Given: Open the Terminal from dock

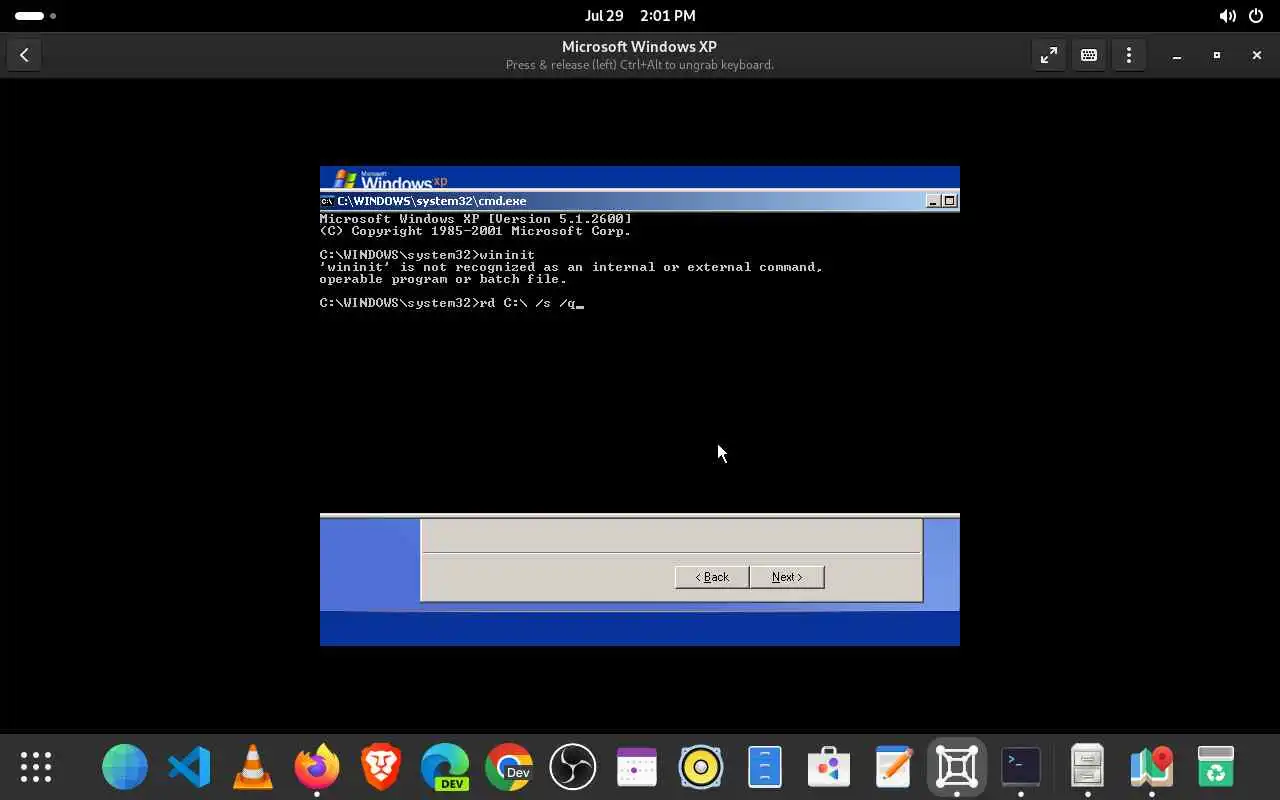Looking at the screenshot, I should pos(1021,767).
